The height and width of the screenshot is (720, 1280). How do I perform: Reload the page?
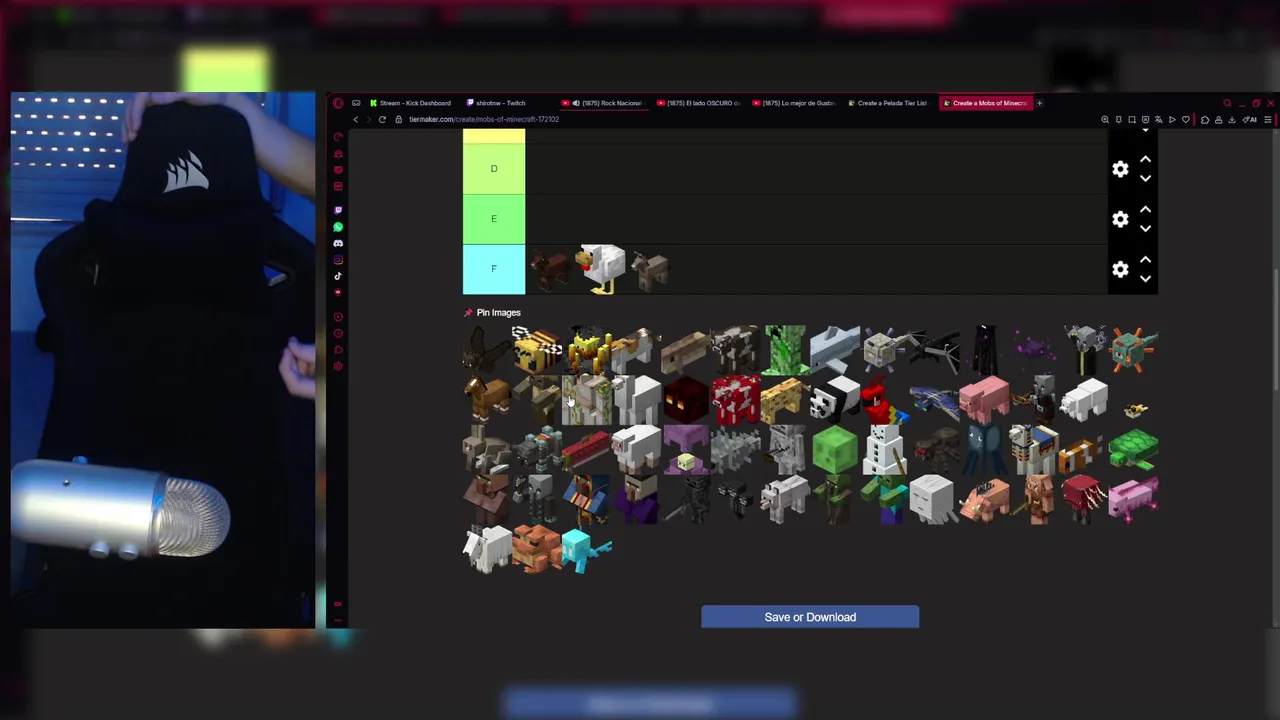coord(382,120)
